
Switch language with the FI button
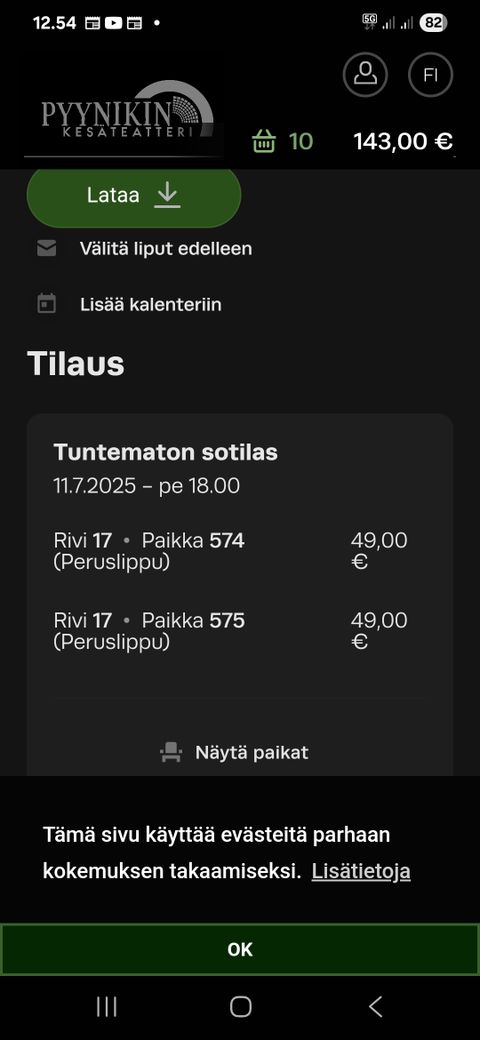point(431,74)
